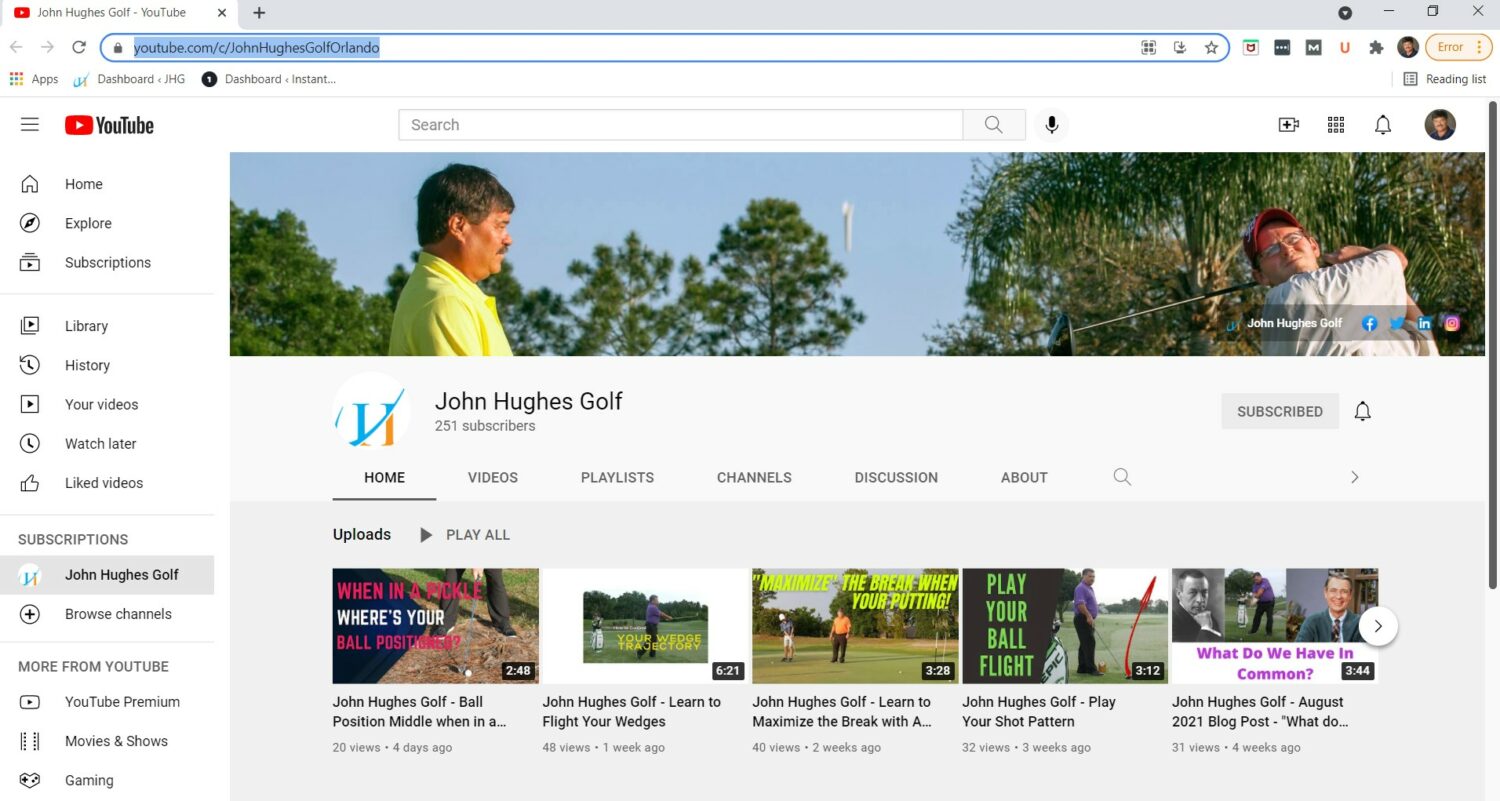Open Subscriptions in sidebar
This screenshot has height=801, width=1500.
point(107,262)
